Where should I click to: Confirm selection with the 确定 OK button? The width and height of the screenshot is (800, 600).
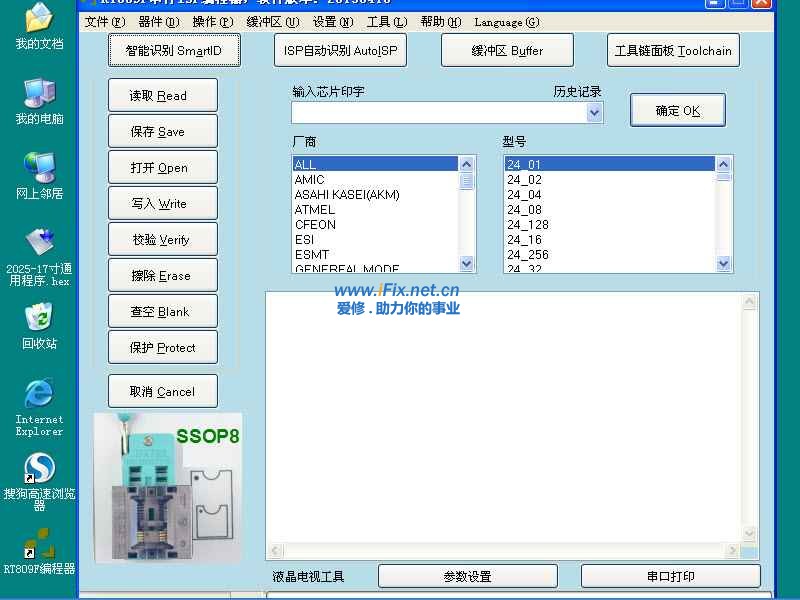677,111
